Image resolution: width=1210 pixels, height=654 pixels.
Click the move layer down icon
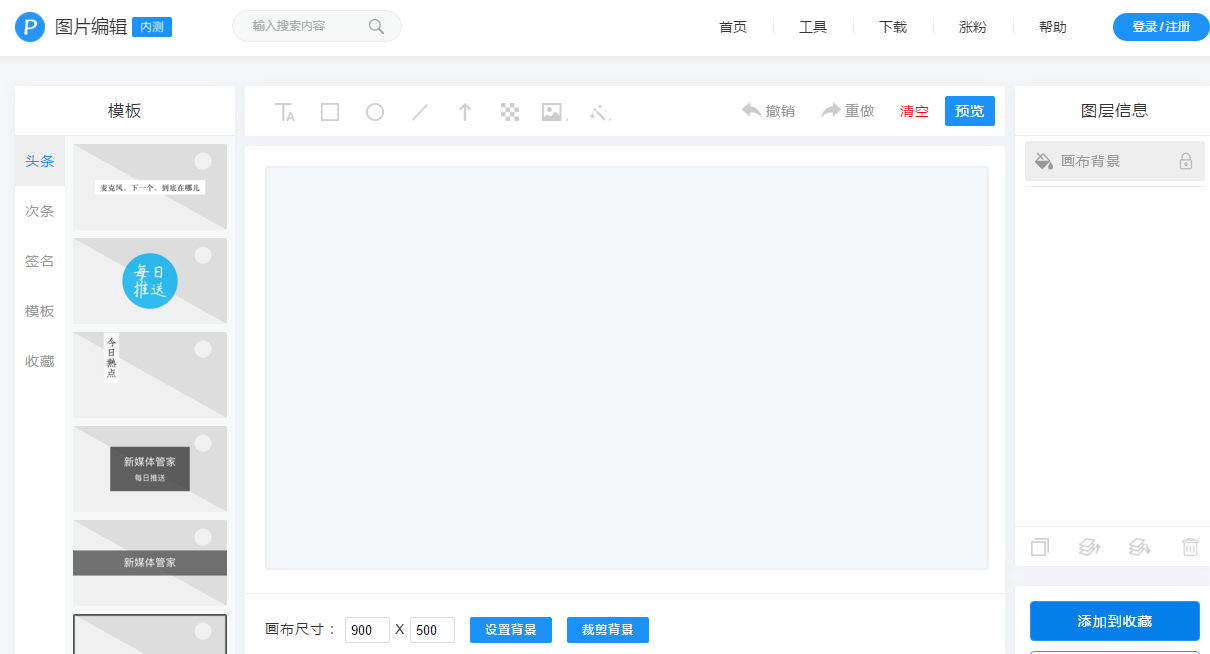pos(1139,547)
